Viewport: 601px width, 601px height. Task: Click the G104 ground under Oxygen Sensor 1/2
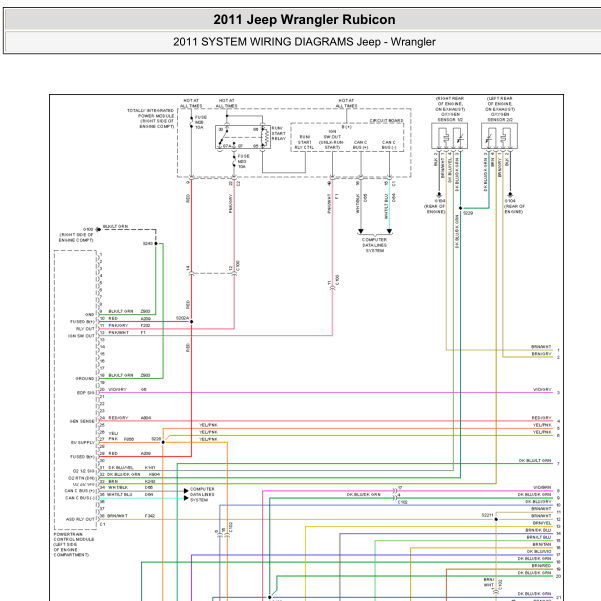point(439,195)
